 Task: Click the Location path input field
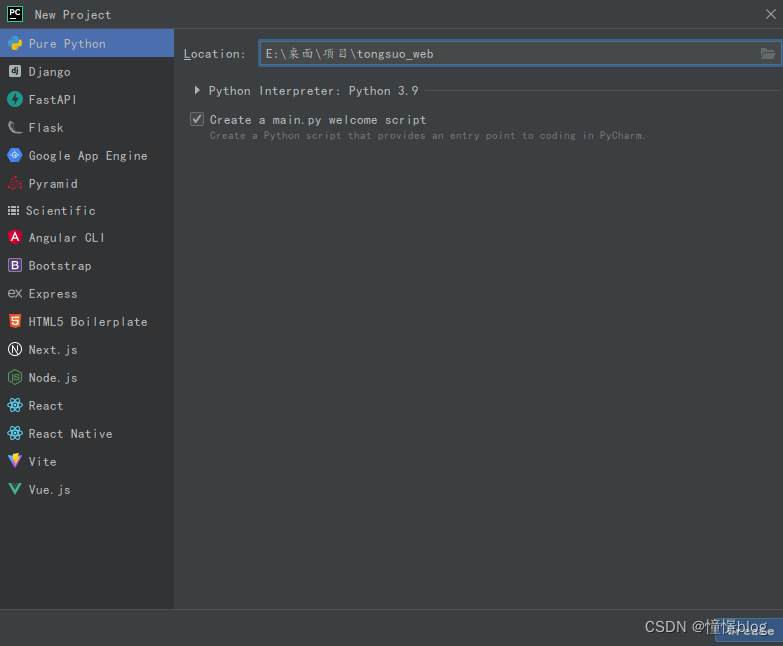pyautogui.click(x=519, y=53)
